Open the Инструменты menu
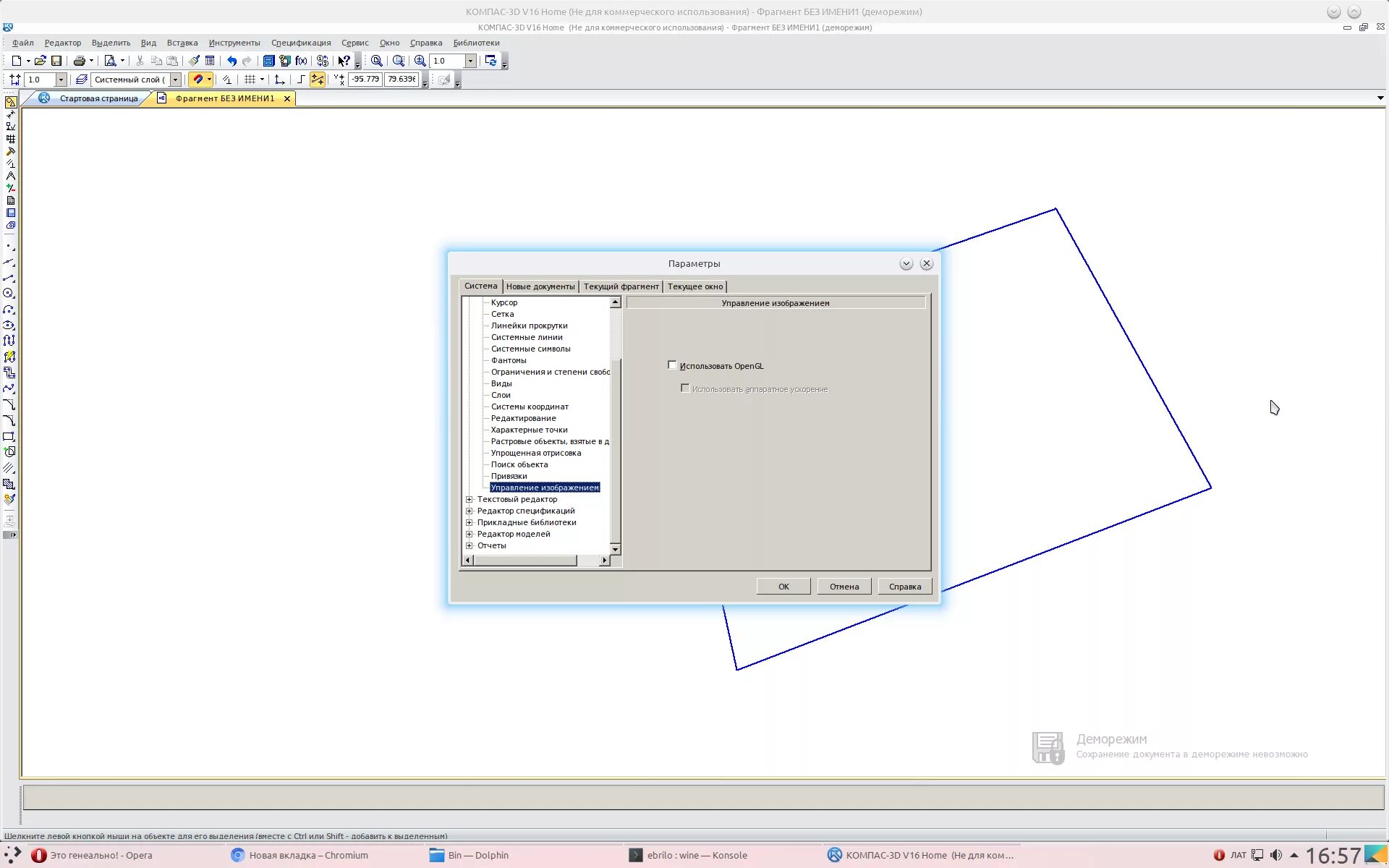Screen dimensions: 1389x868 click(234, 43)
